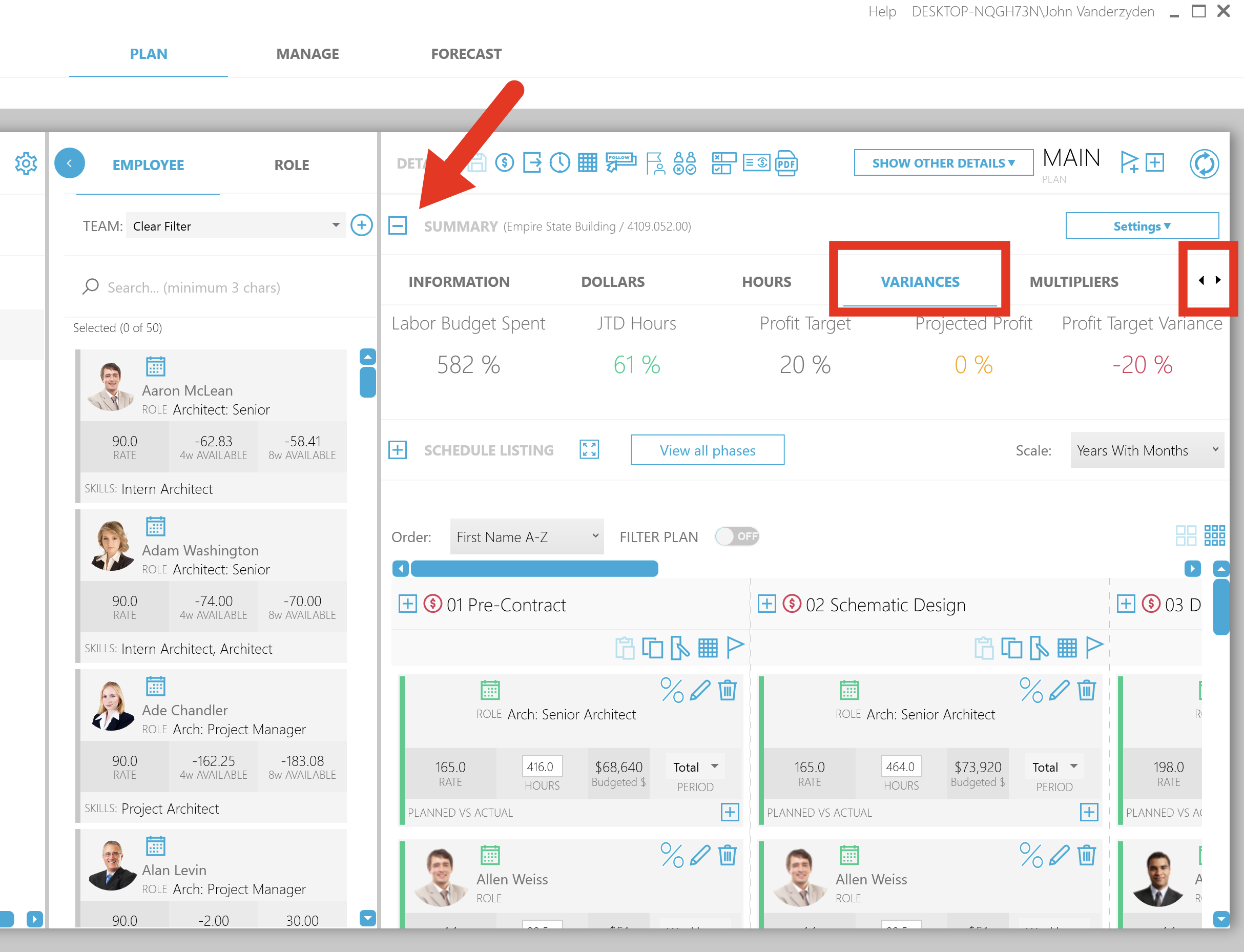Screen dimensions: 1244x952
Task: Click the Follow icon in the details toolbar
Action: pos(621,162)
